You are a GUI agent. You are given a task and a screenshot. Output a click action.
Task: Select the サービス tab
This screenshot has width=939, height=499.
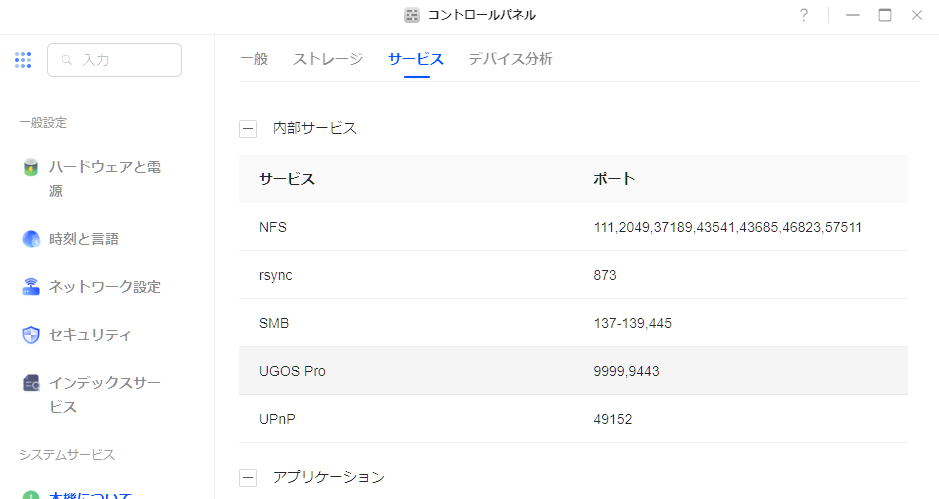tap(416, 59)
